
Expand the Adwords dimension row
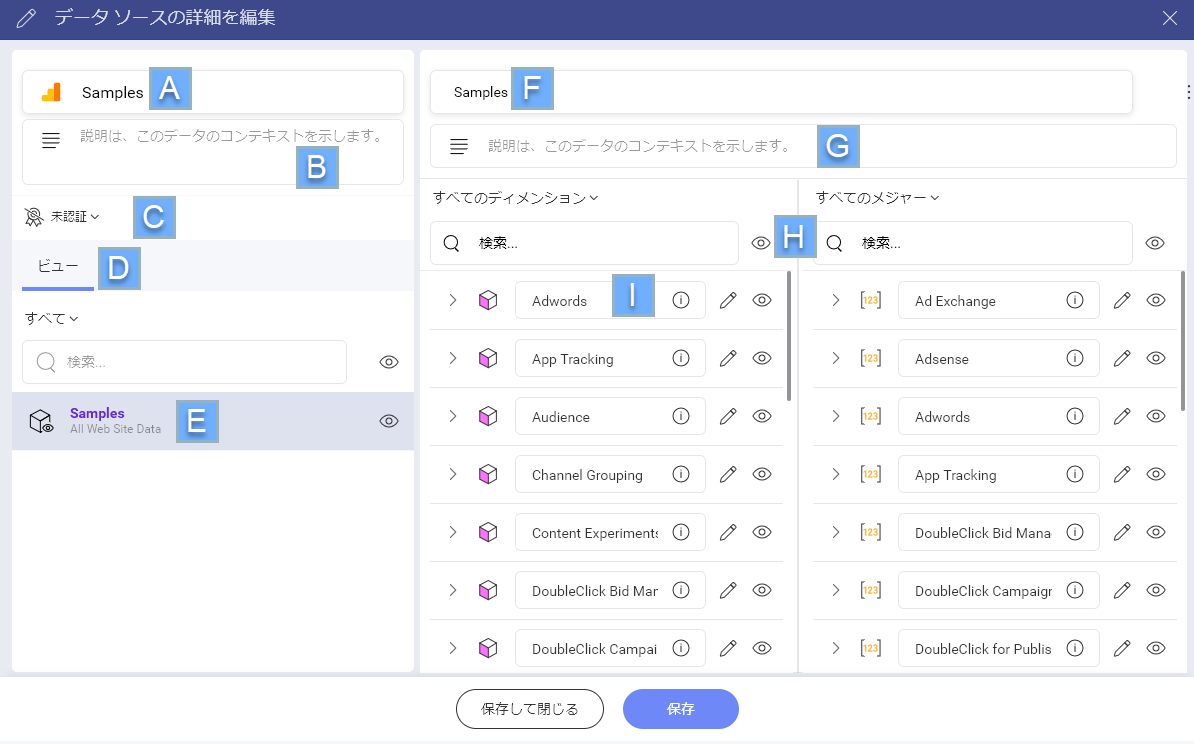(452, 300)
